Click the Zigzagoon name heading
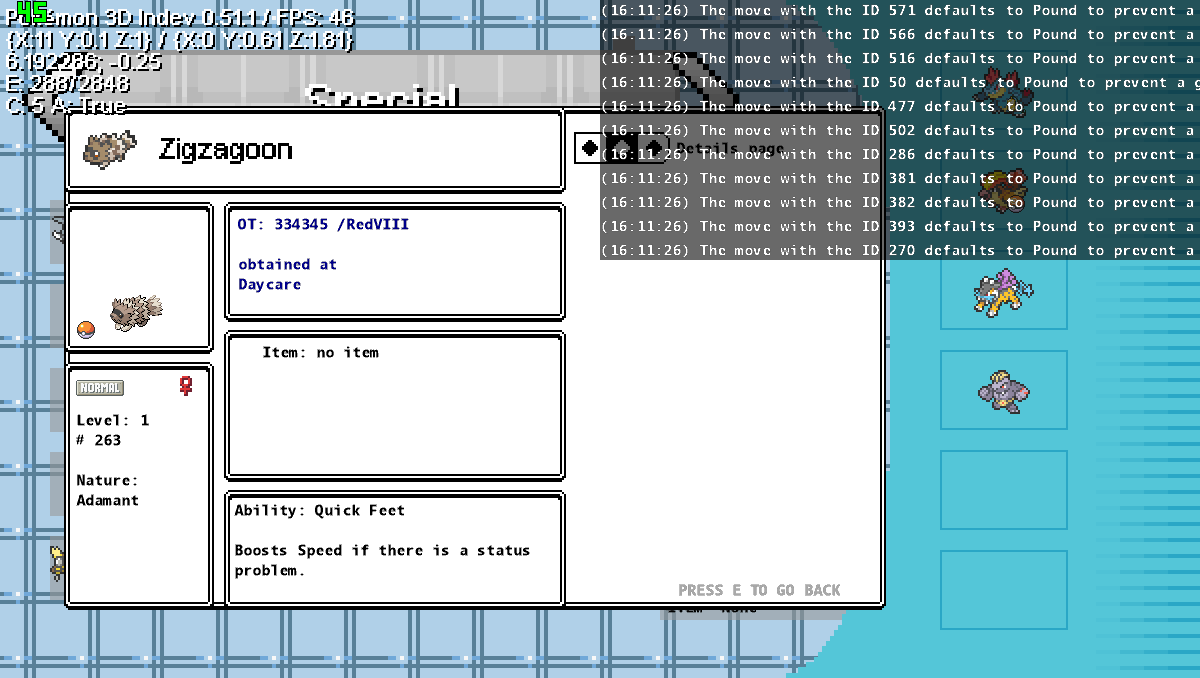Screen dimensions: 1200x678 (226, 150)
